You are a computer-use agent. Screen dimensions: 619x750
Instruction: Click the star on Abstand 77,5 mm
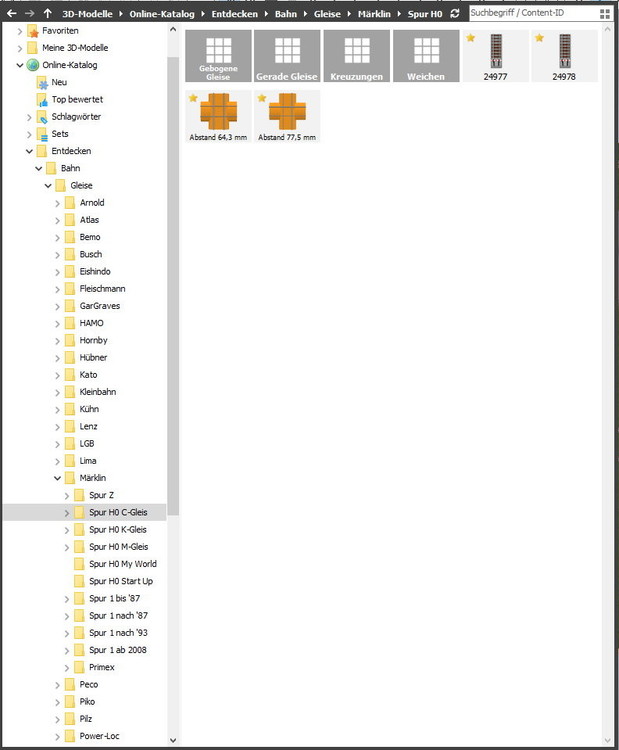[262, 98]
